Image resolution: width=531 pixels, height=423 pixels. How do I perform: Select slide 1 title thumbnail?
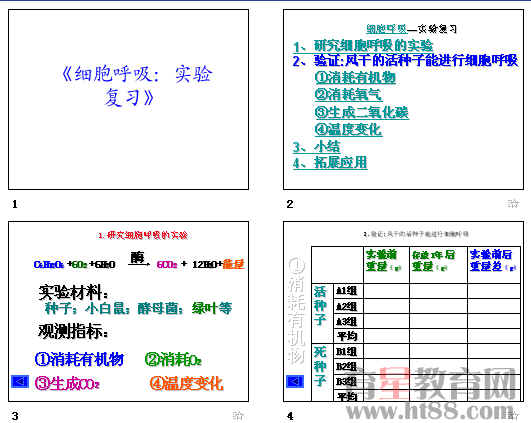pyautogui.click(x=128, y=100)
